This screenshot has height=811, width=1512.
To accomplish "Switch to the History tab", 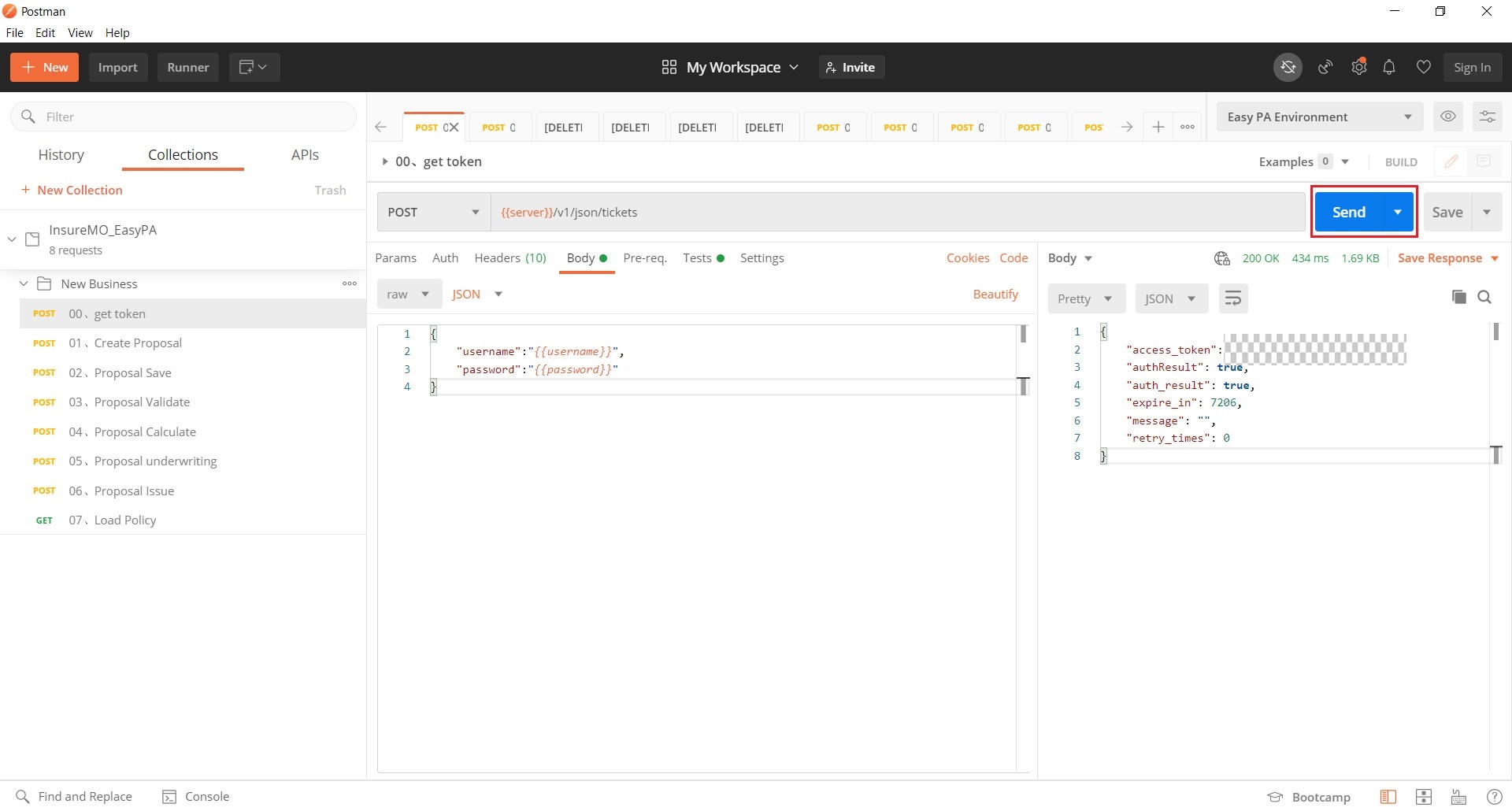I will coord(61,155).
